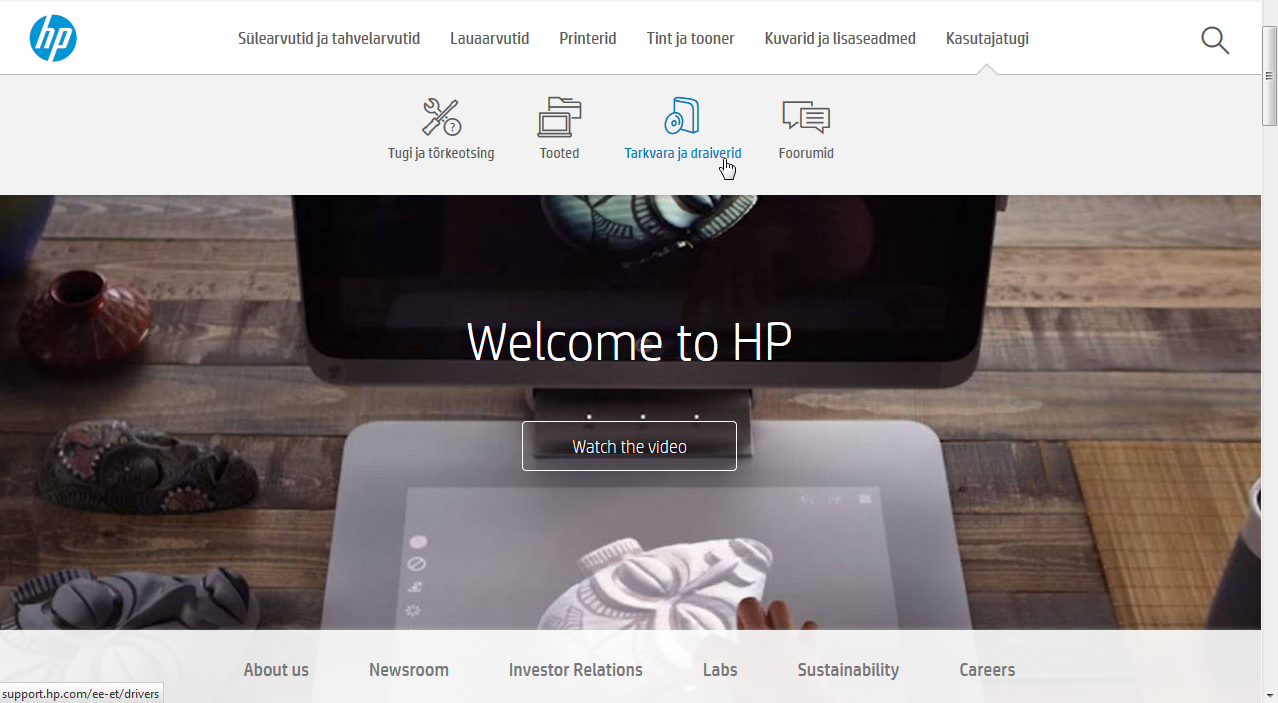Click the Foorumid text link
Image resolution: width=1278 pixels, height=703 pixels.
point(806,153)
